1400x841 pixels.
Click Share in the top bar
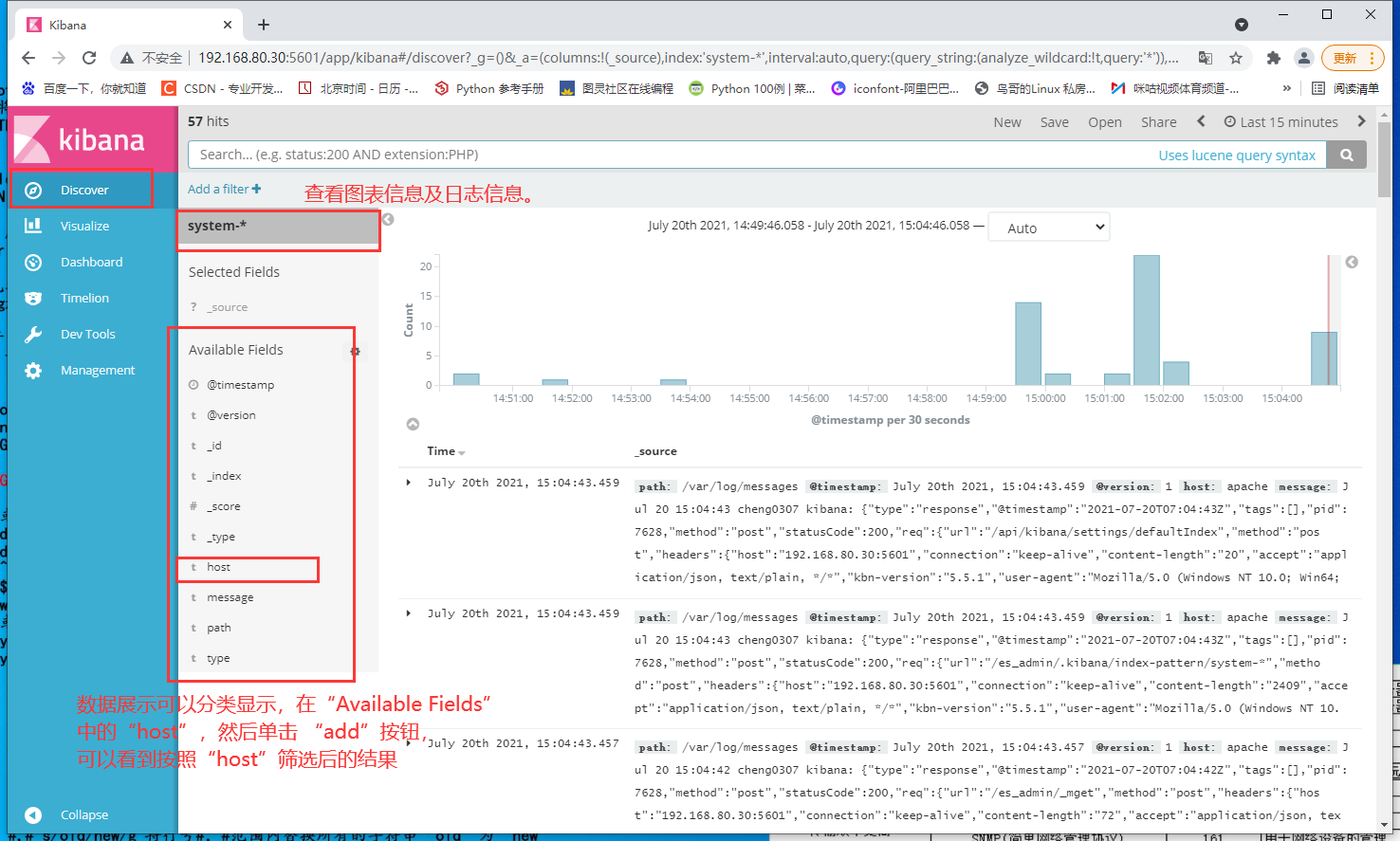1158,122
